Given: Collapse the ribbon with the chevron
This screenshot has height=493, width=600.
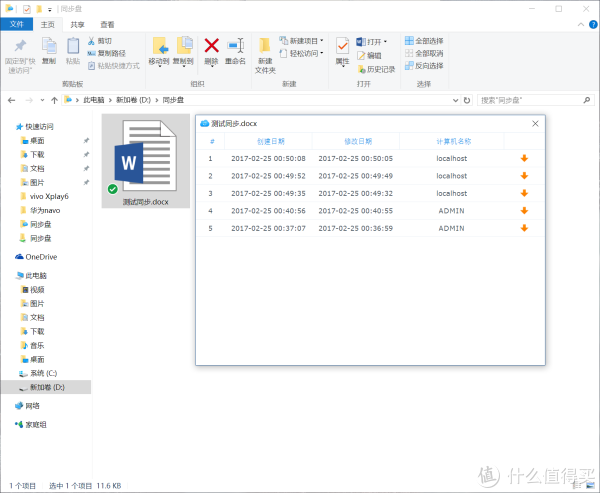Looking at the screenshot, I should click(580, 24).
